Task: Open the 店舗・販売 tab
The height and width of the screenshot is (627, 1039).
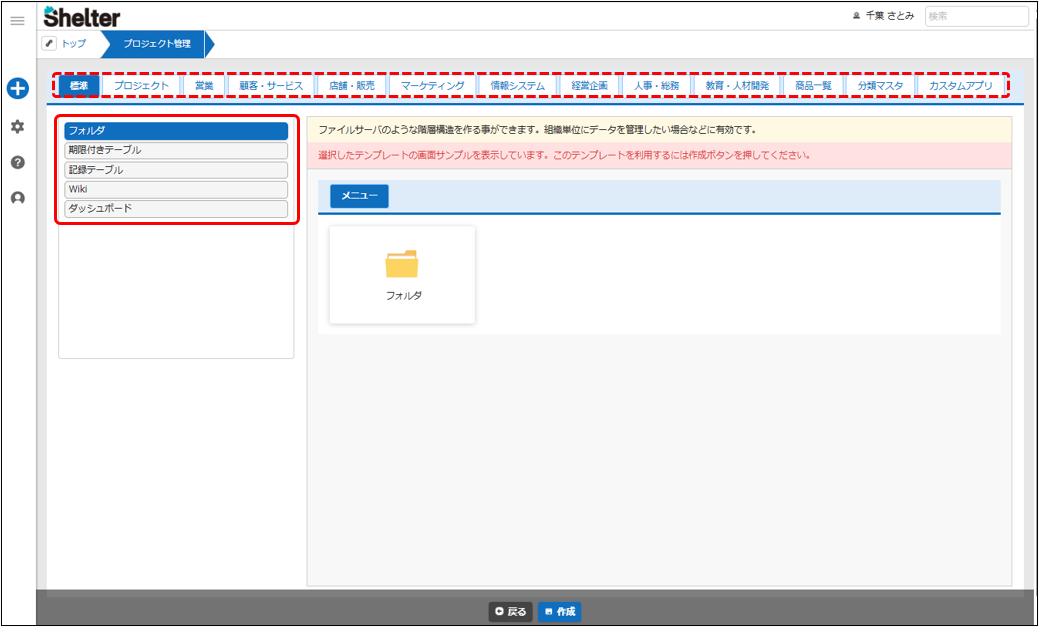Action: pyautogui.click(x=352, y=86)
